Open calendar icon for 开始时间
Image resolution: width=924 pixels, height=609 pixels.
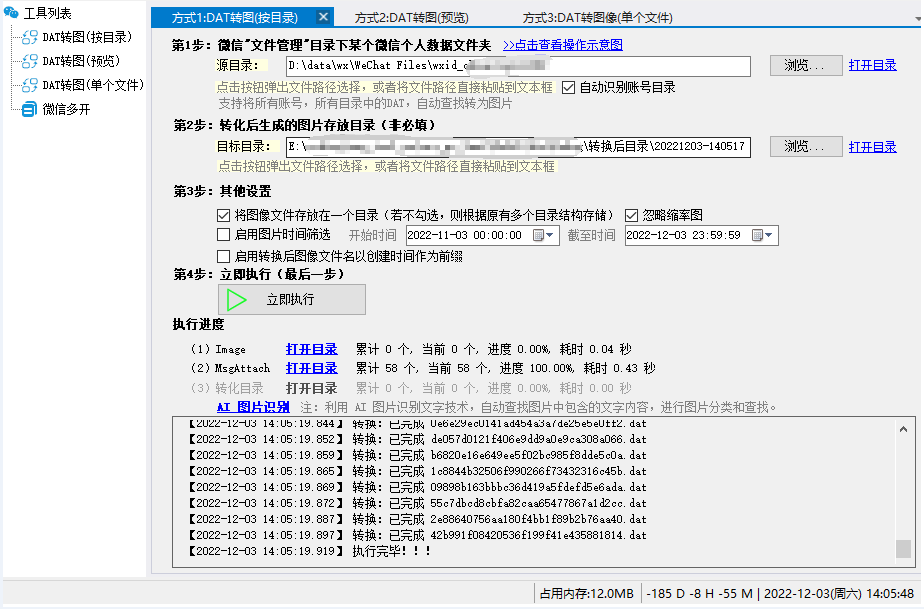point(538,235)
